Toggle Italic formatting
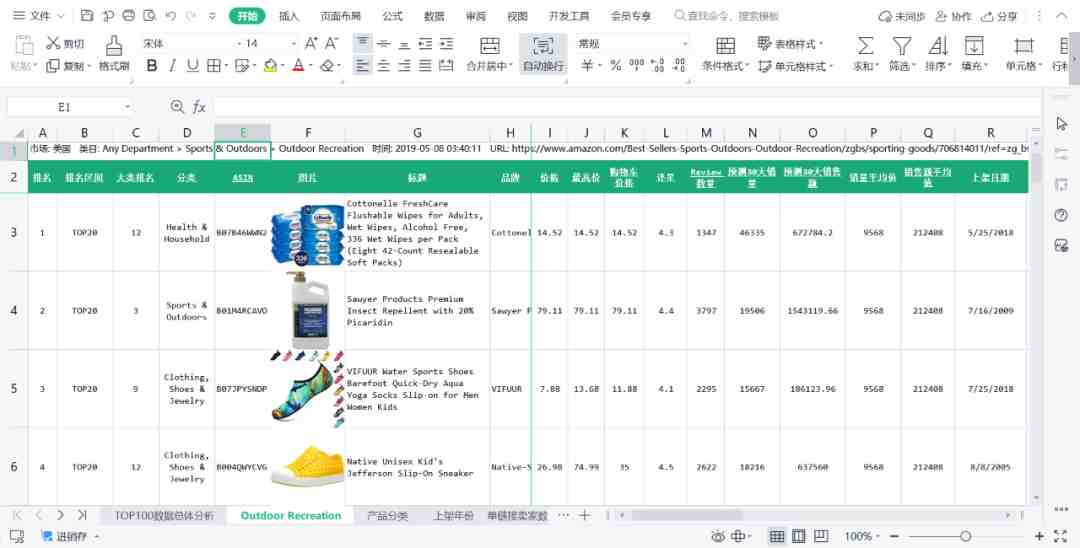1080x548 pixels. pos(172,66)
